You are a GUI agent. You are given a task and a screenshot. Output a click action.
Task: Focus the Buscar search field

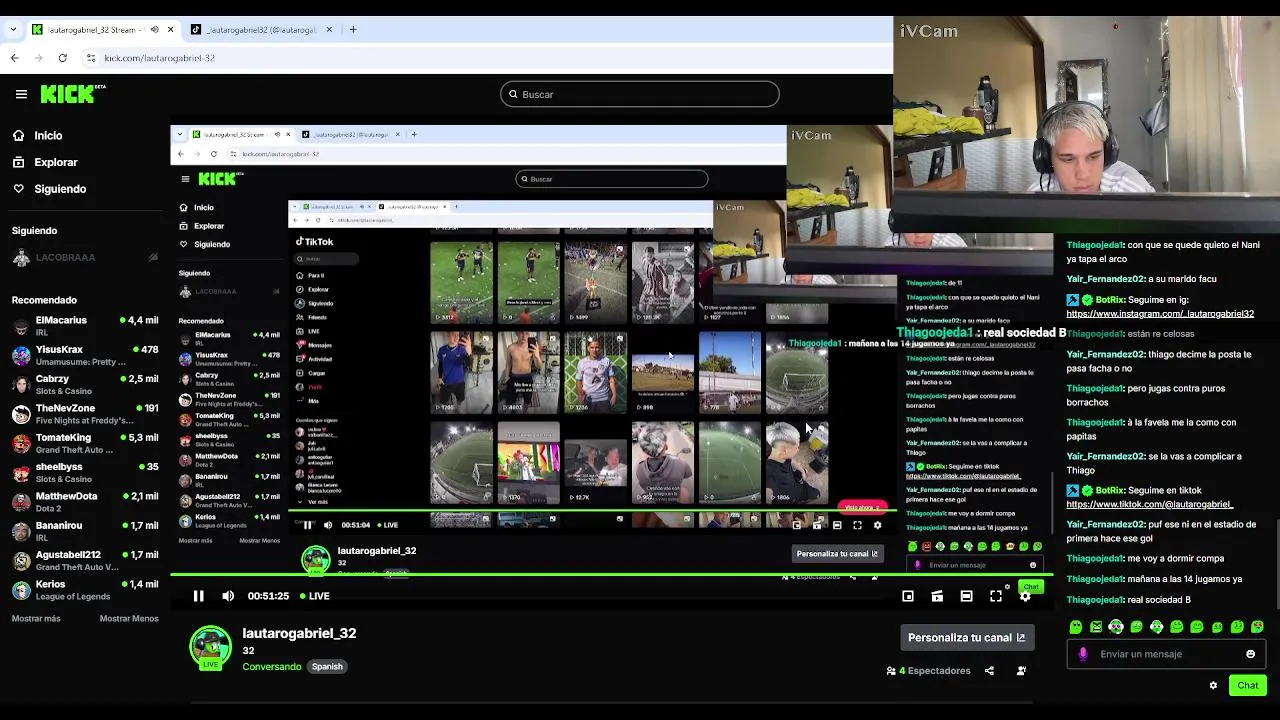pyautogui.click(x=640, y=94)
